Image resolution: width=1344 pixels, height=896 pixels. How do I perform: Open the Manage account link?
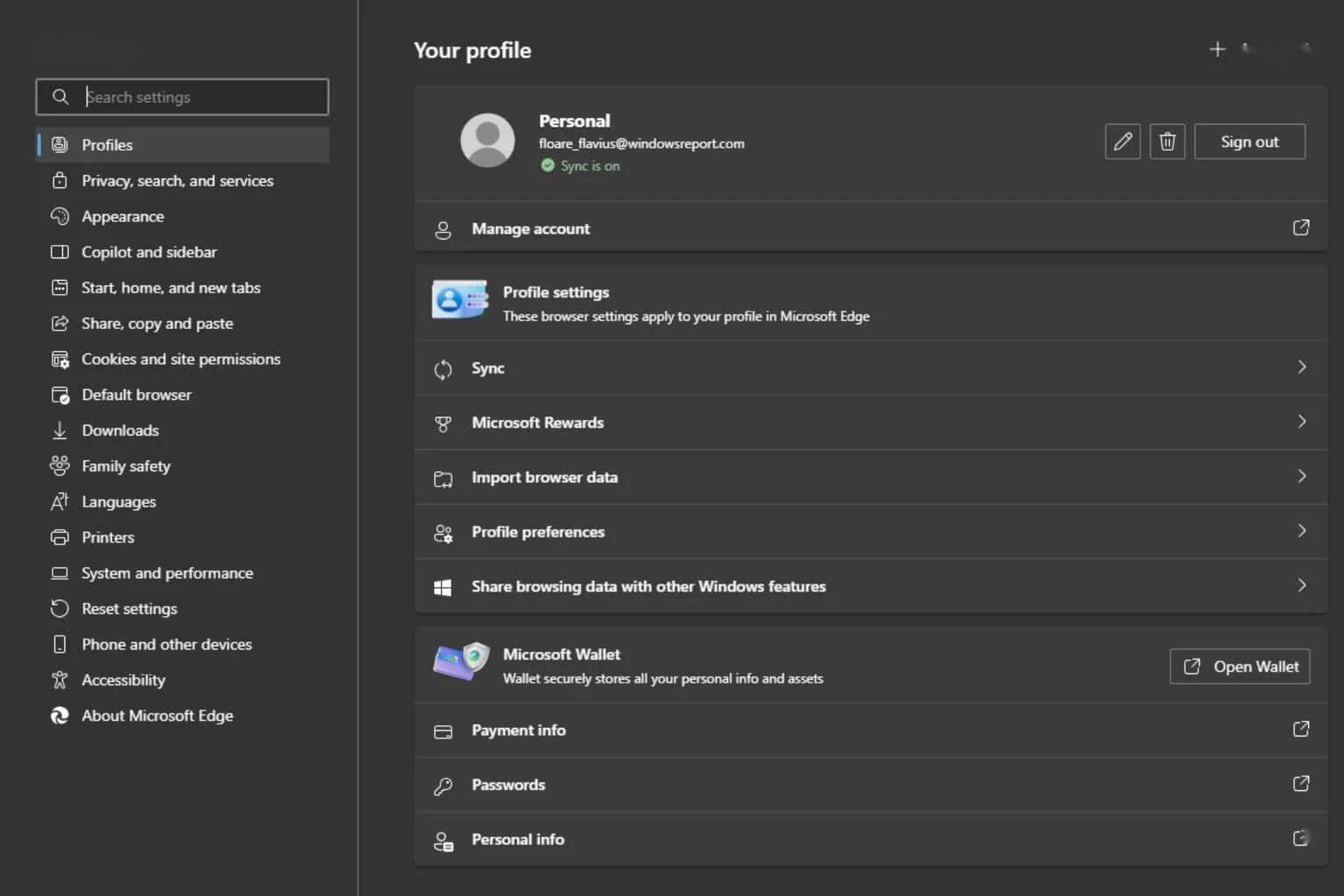pos(871,228)
